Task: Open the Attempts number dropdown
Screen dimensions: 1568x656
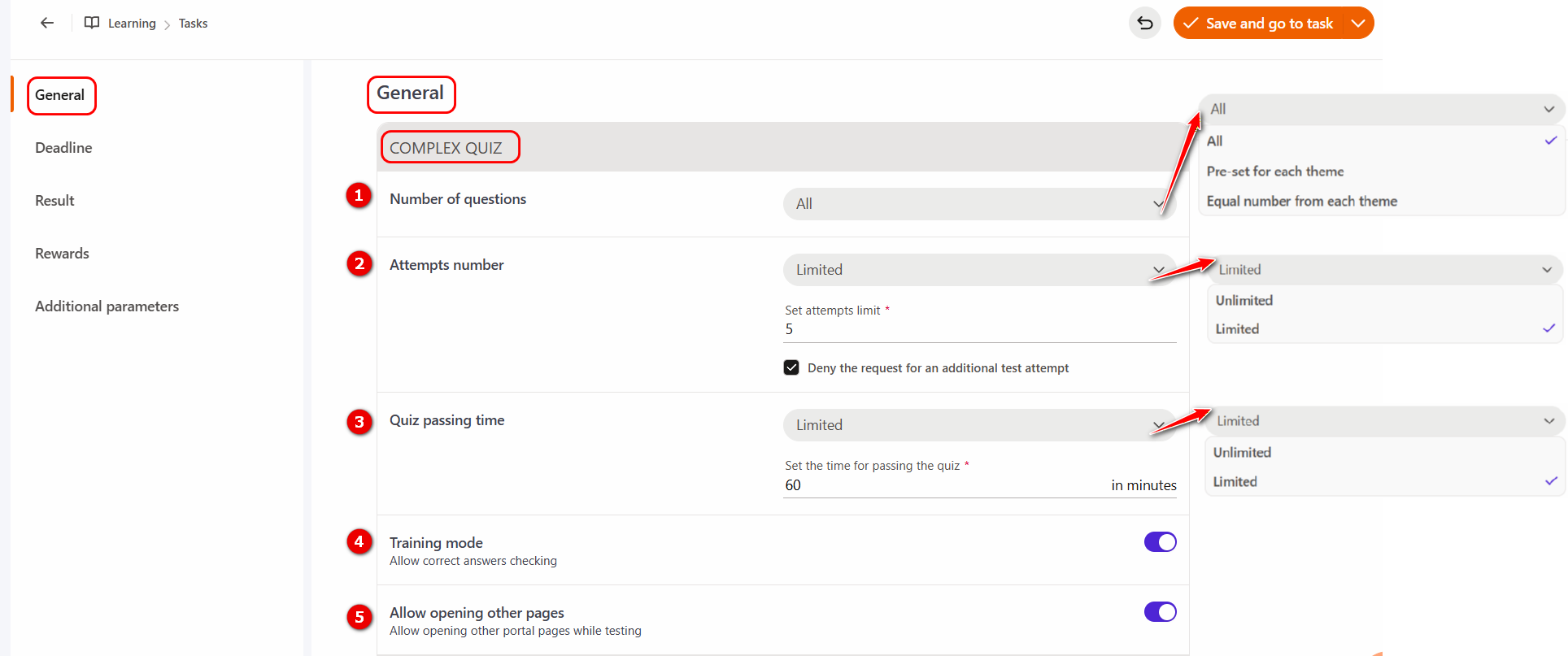Action: click(x=978, y=270)
